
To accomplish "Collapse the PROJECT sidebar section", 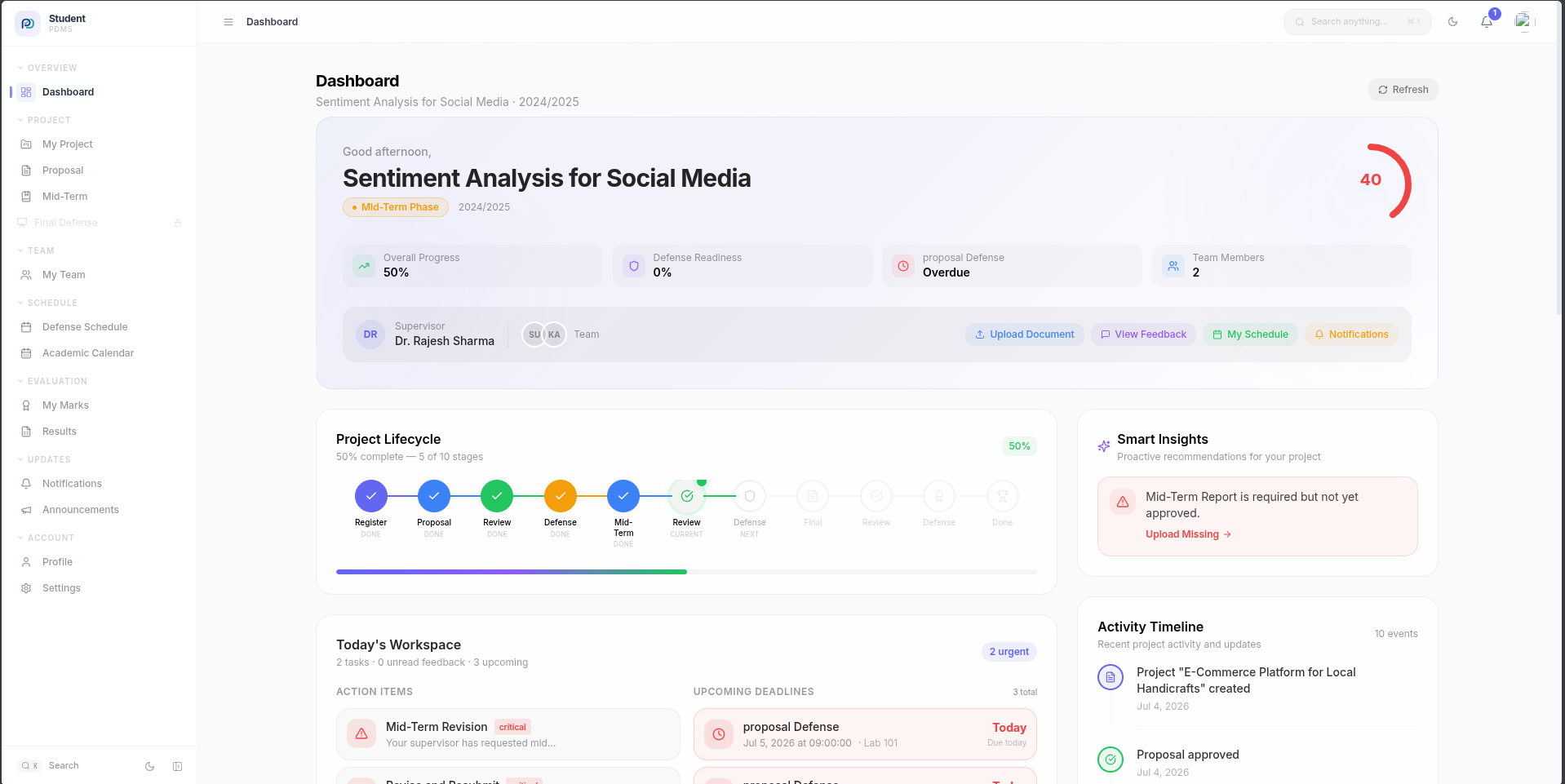I will point(44,120).
